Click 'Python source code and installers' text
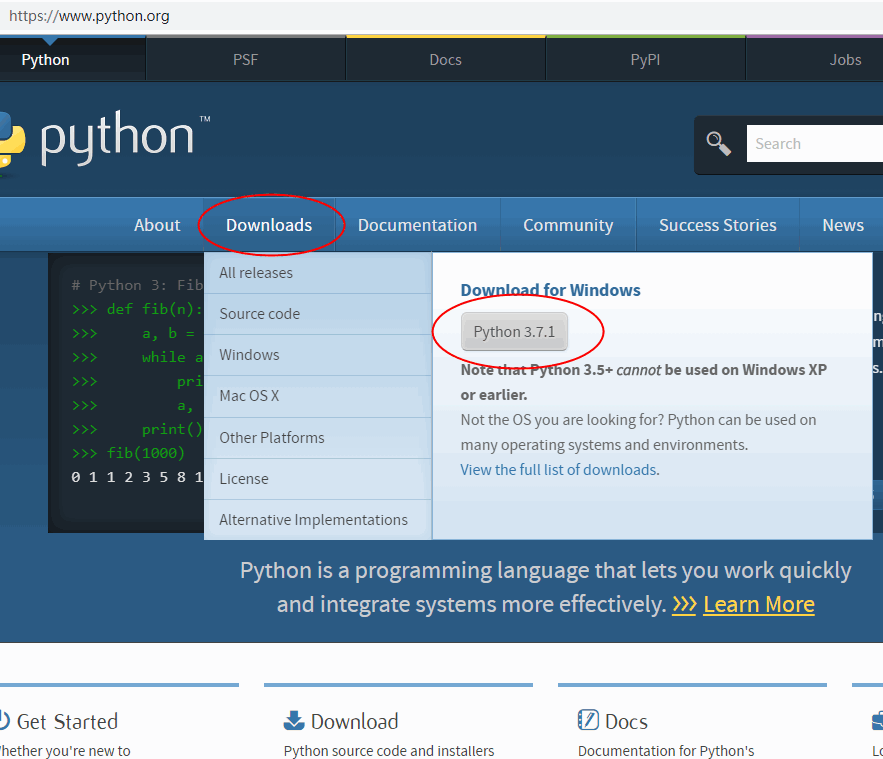 point(389,751)
